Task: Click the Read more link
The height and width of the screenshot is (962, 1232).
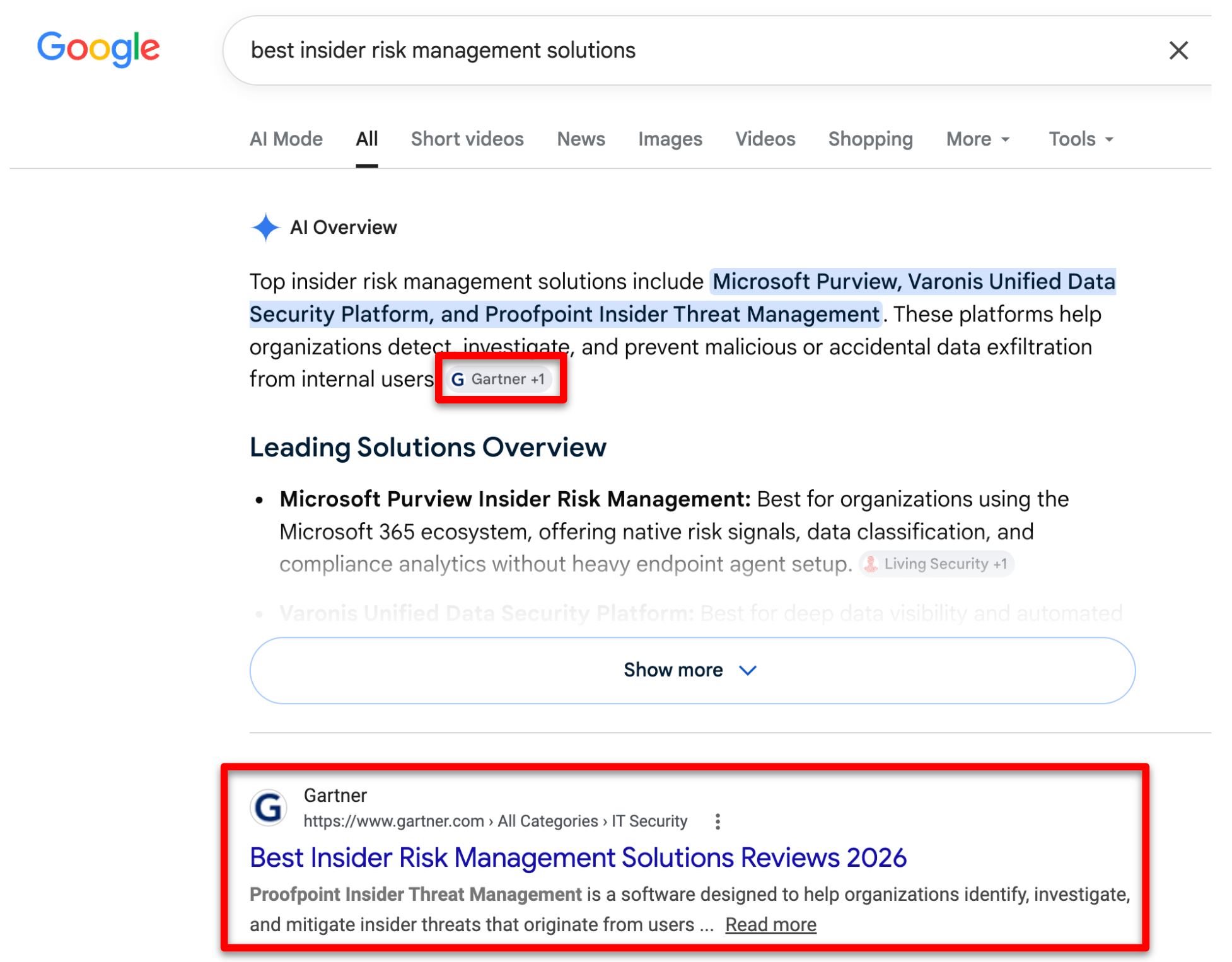Action: [x=770, y=924]
